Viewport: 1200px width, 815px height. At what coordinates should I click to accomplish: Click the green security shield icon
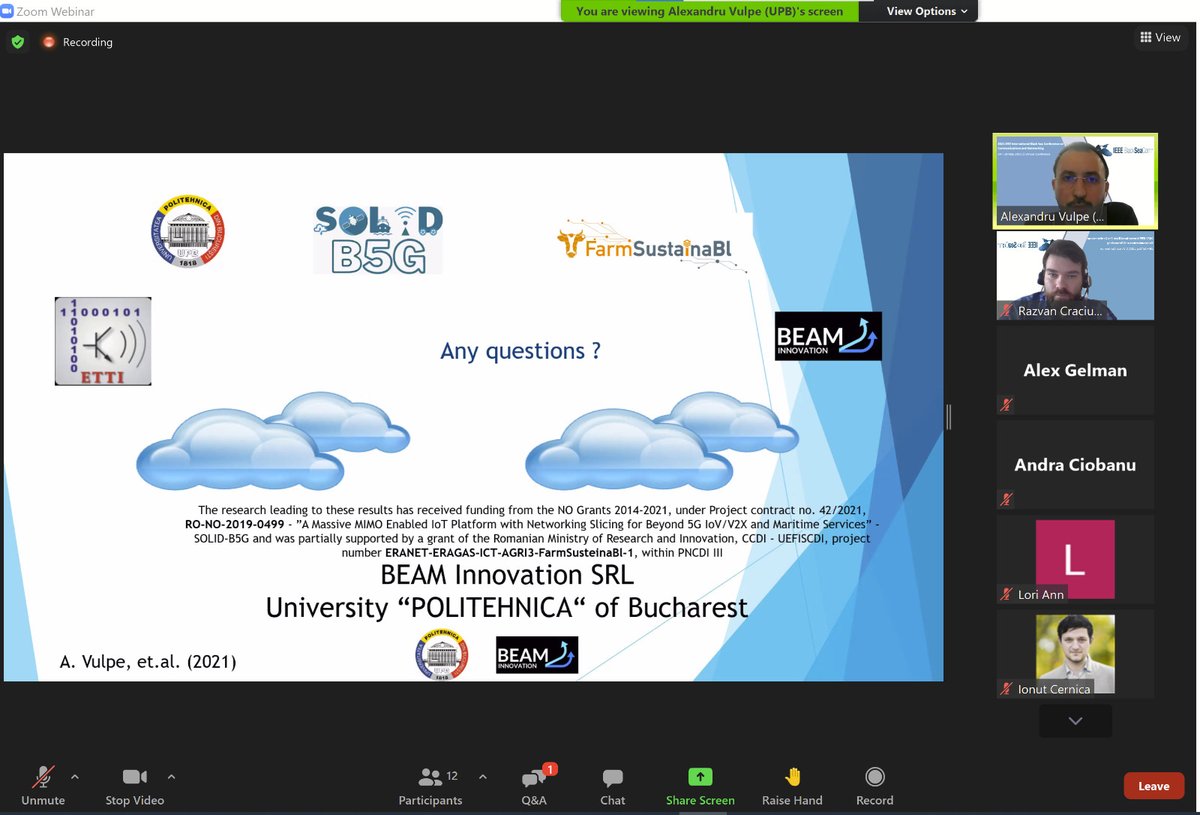[17, 42]
